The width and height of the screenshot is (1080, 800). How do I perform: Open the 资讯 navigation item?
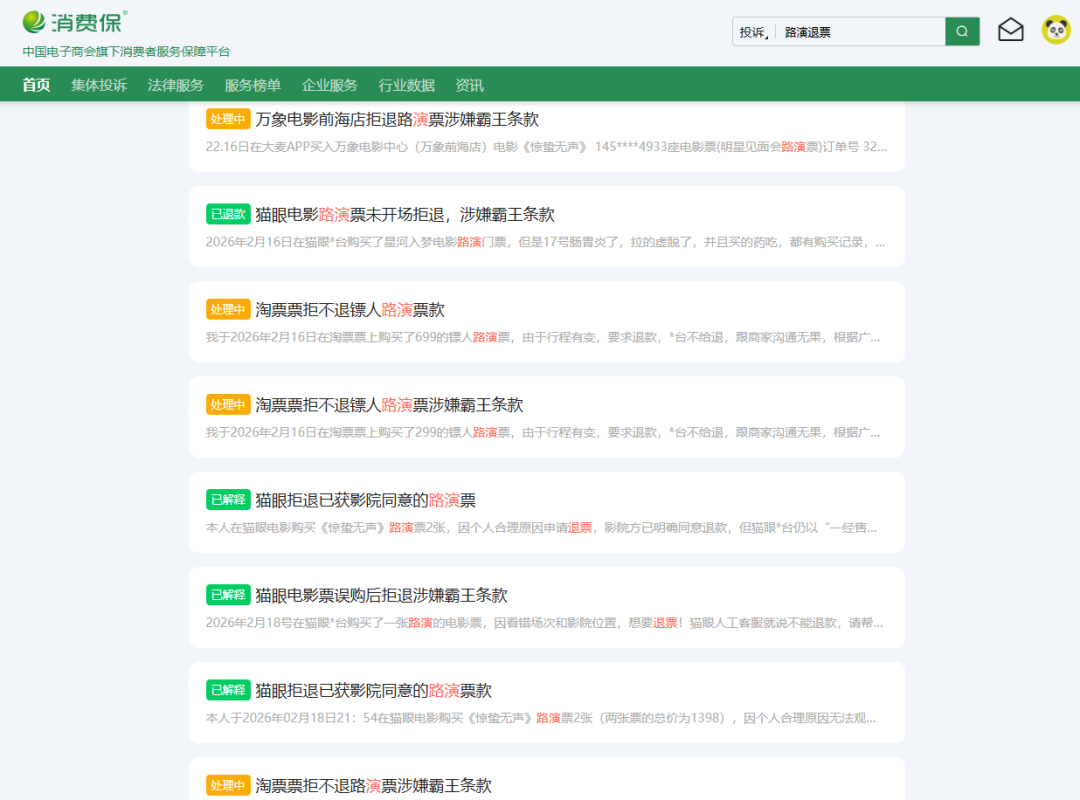pos(469,85)
